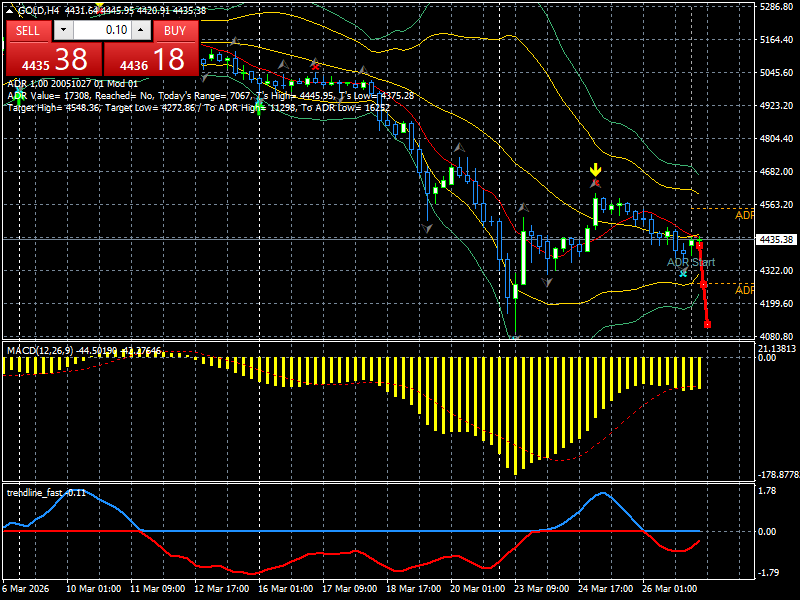Click the 0.10 lot volume field

tap(102, 30)
